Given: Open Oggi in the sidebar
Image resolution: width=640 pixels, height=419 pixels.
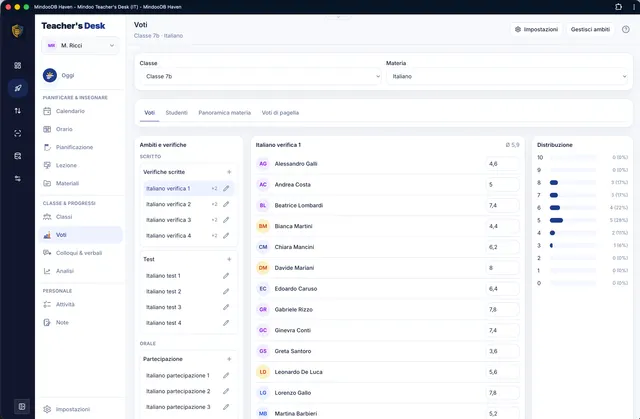Looking at the screenshot, I should click(81, 75).
